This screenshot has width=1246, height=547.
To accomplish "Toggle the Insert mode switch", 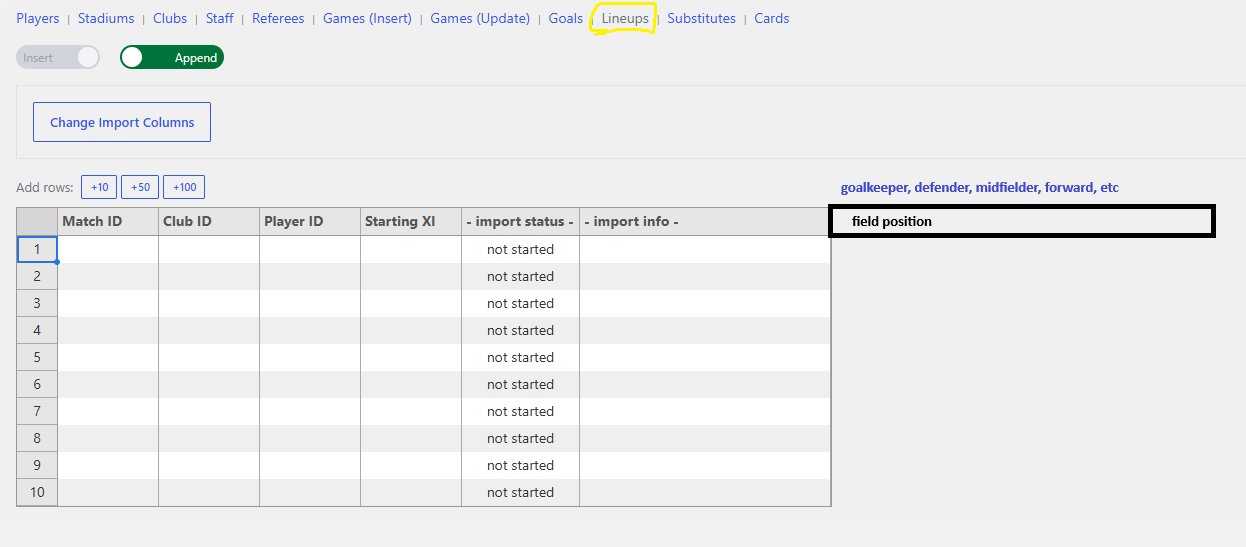I will (x=58, y=57).
